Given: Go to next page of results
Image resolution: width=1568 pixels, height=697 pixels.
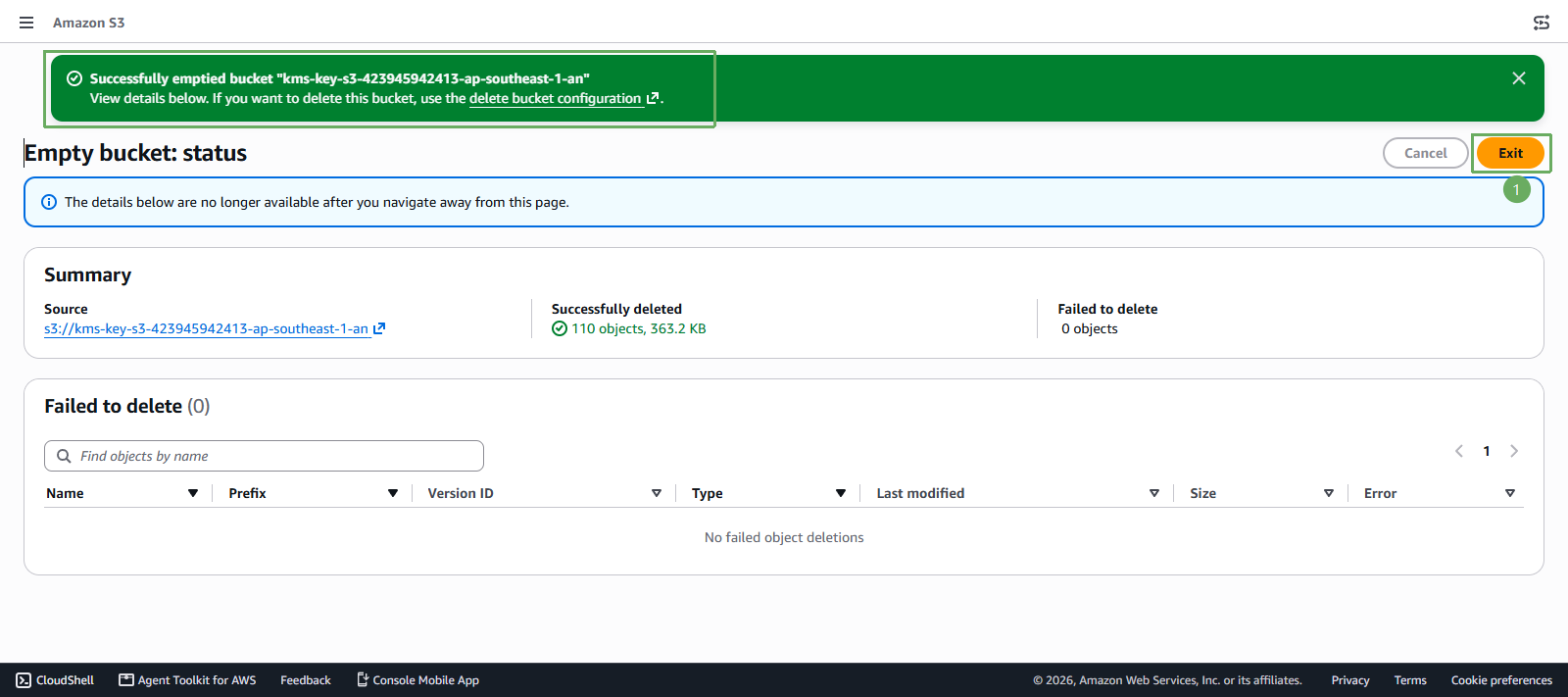Looking at the screenshot, I should tap(1514, 451).
